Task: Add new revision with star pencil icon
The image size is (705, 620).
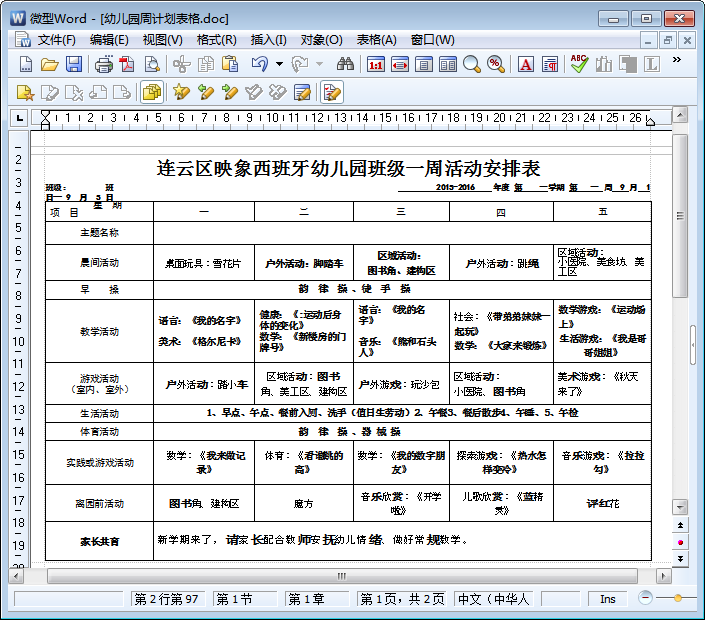Action: [182, 93]
